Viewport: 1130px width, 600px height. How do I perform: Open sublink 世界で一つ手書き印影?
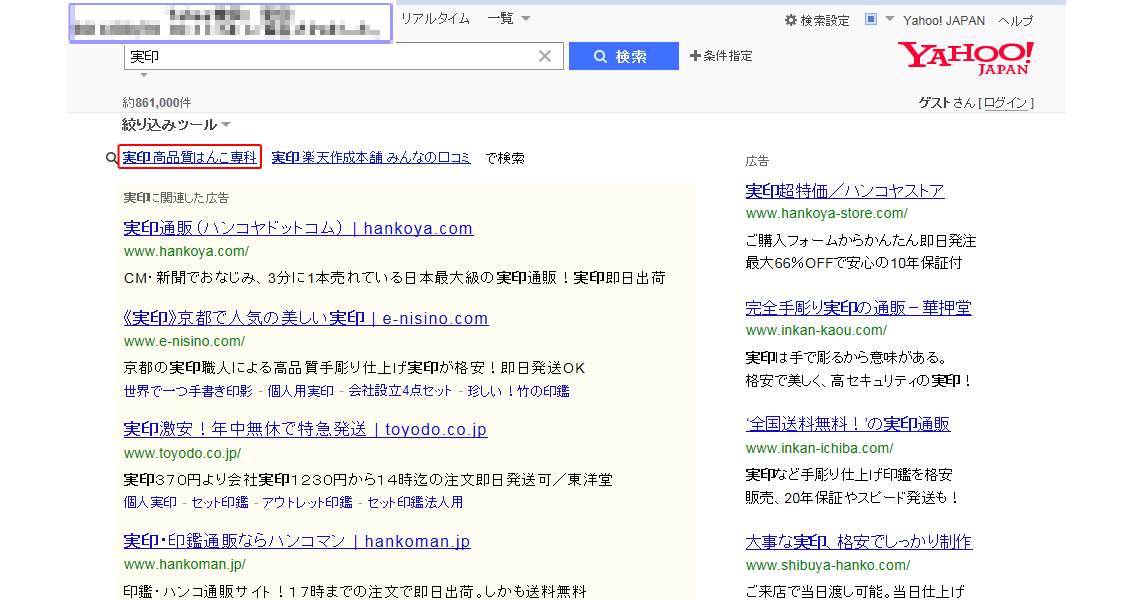(x=188, y=390)
